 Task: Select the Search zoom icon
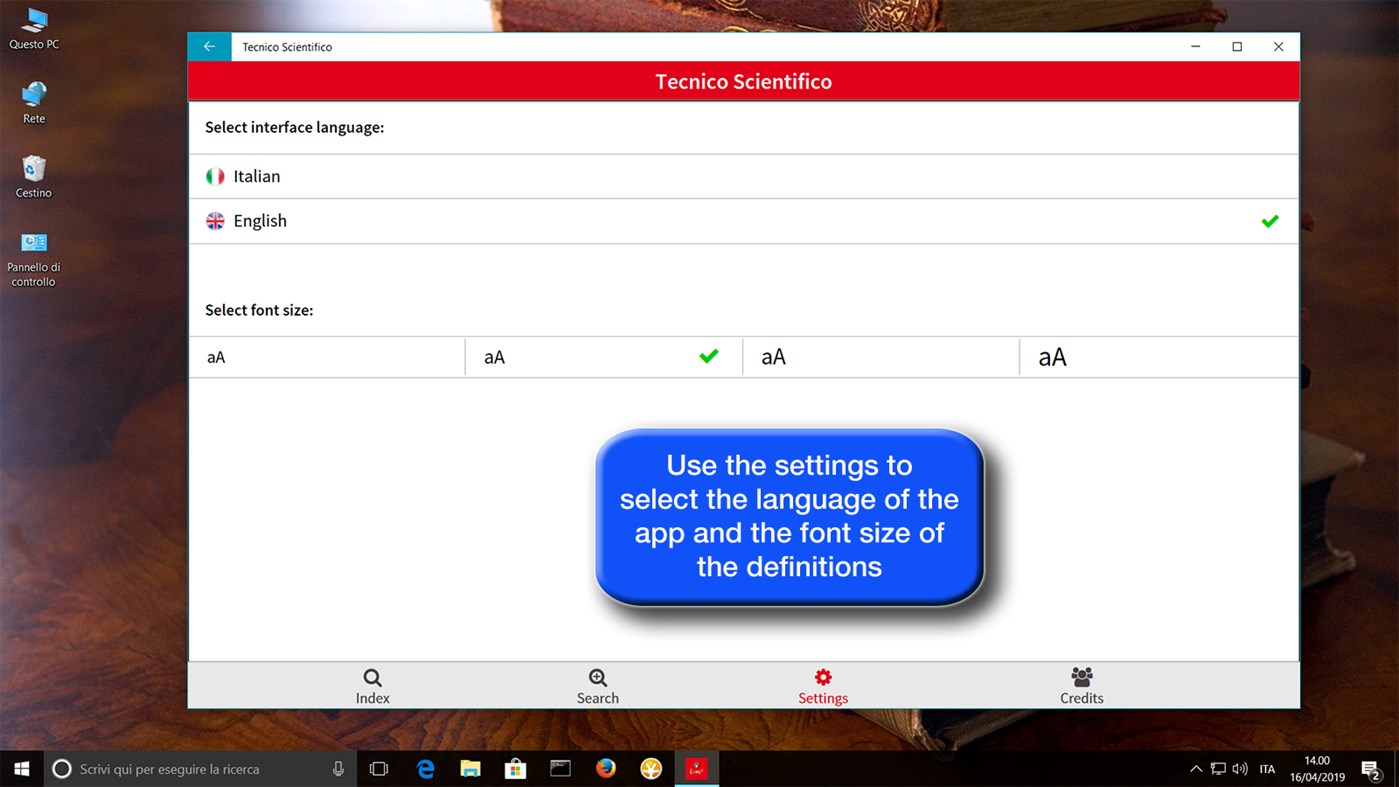[597, 676]
